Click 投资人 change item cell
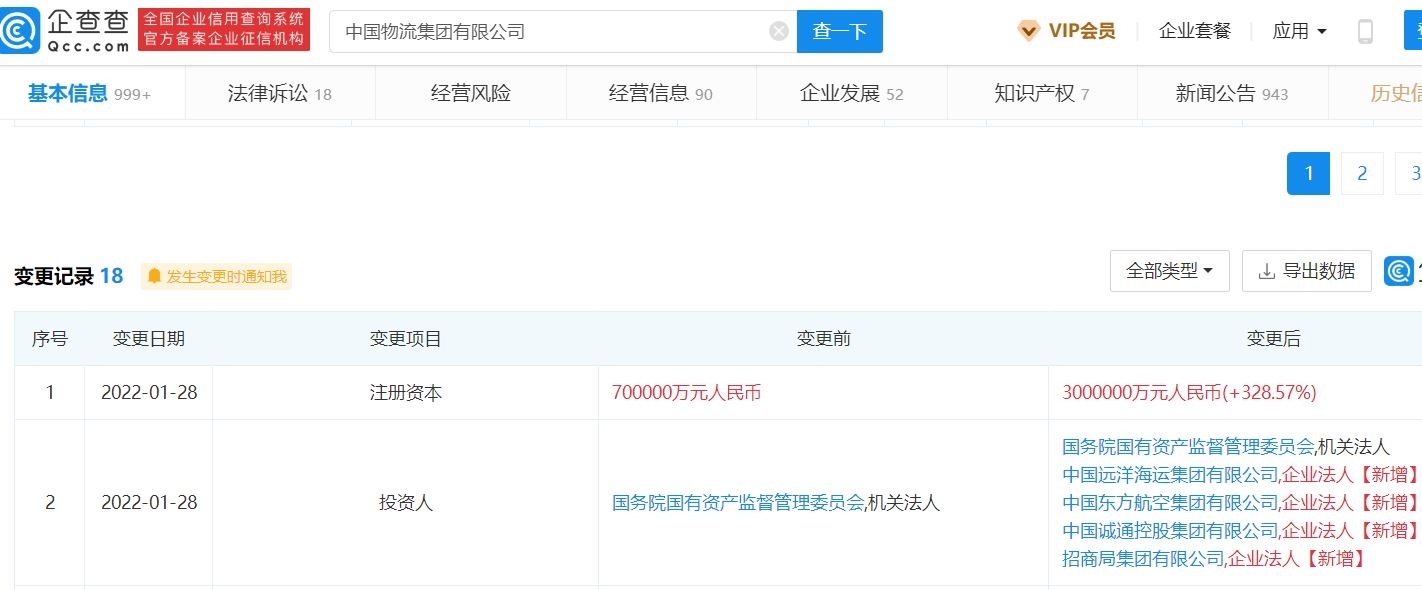 click(406, 503)
